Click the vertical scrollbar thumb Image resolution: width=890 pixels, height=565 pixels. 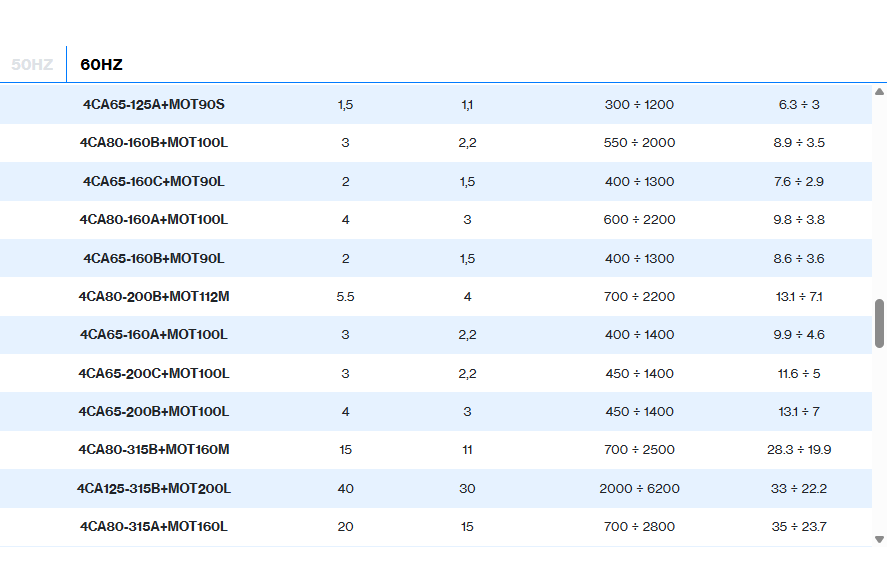pyautogui.click(x=879, y=323)
